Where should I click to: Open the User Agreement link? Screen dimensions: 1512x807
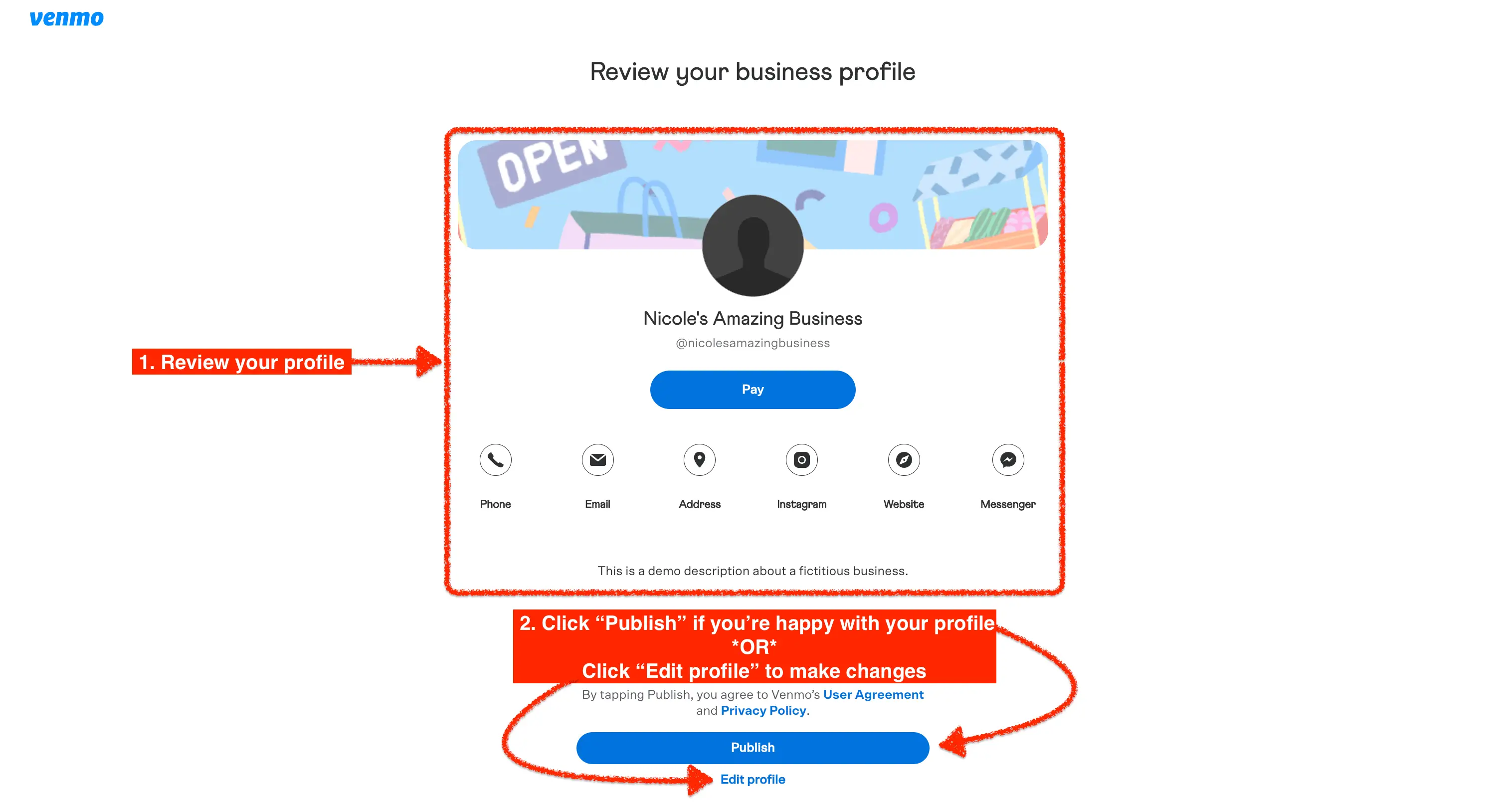tap(873, 694)
